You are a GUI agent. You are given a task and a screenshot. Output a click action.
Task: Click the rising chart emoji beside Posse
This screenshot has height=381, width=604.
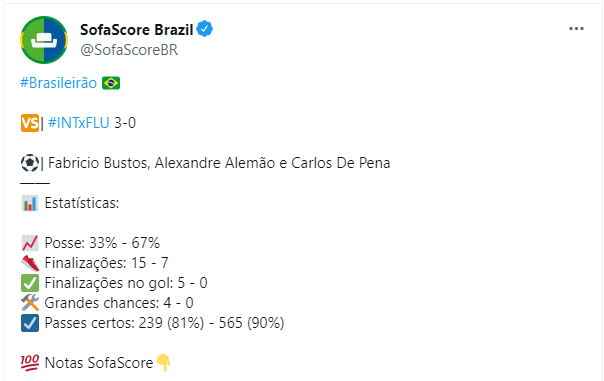pyautogui.click(x=30, y=243)
